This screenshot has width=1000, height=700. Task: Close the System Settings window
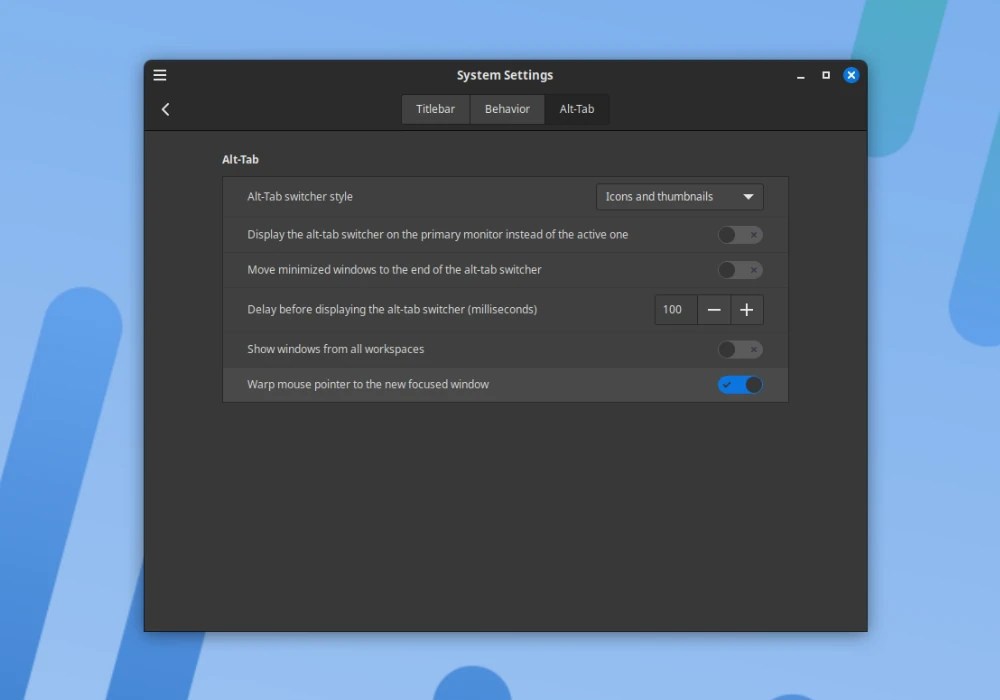pyautogui.click(x=851, y=75)
